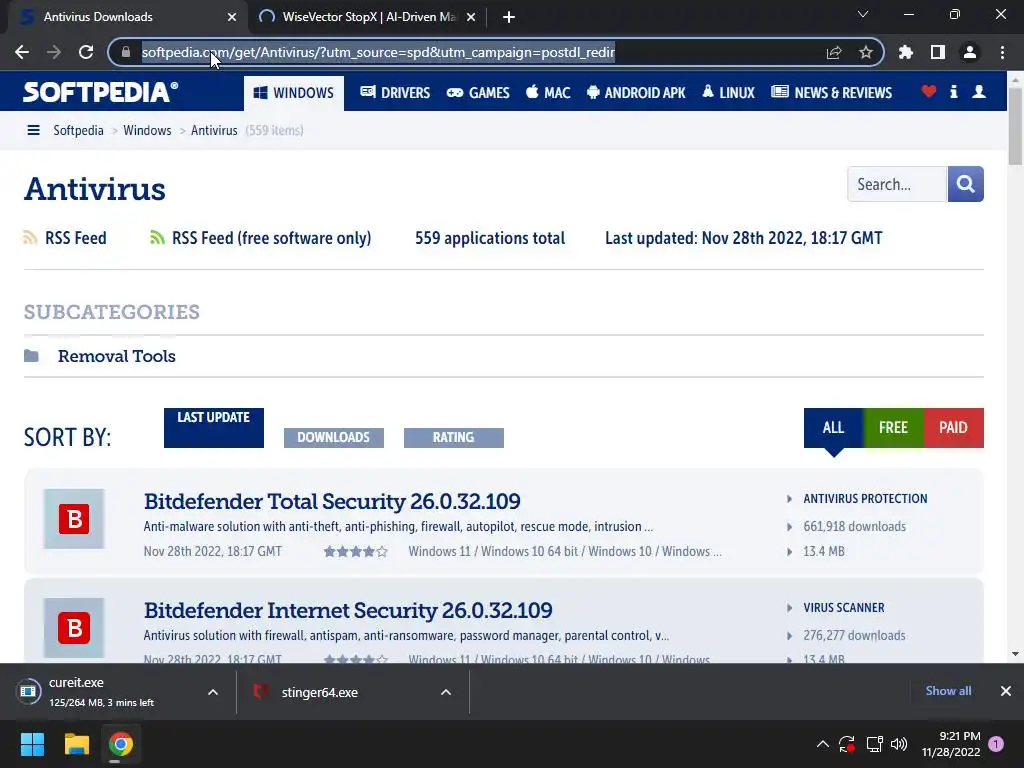Reload the Softpedia page
The height and width of the screenshot is (768, 1024).
[x=86, y=52]
